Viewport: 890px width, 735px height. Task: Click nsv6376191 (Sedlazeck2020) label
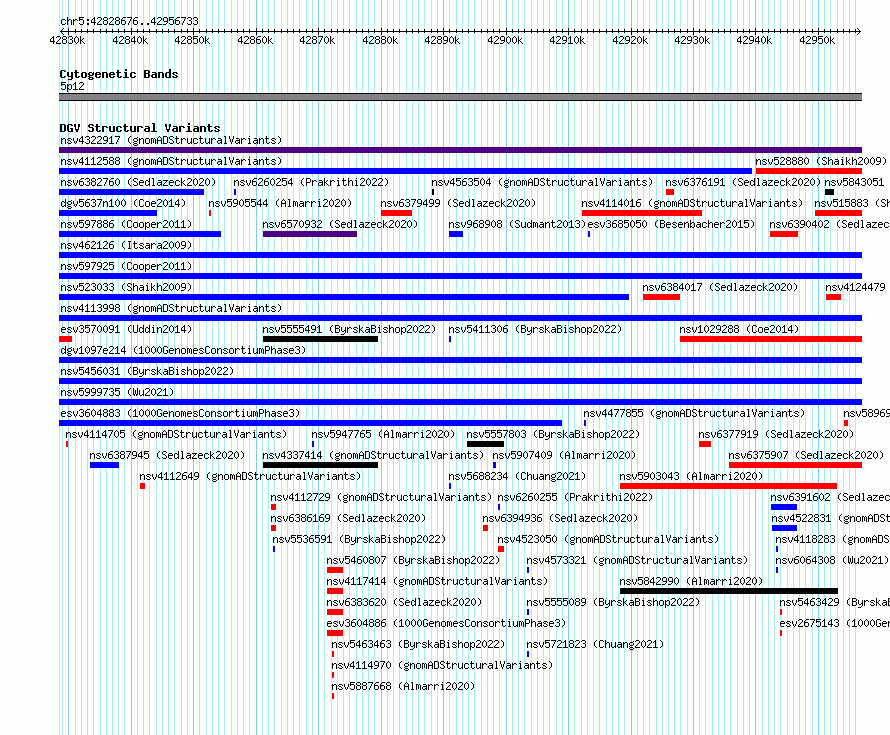(743, 182)
